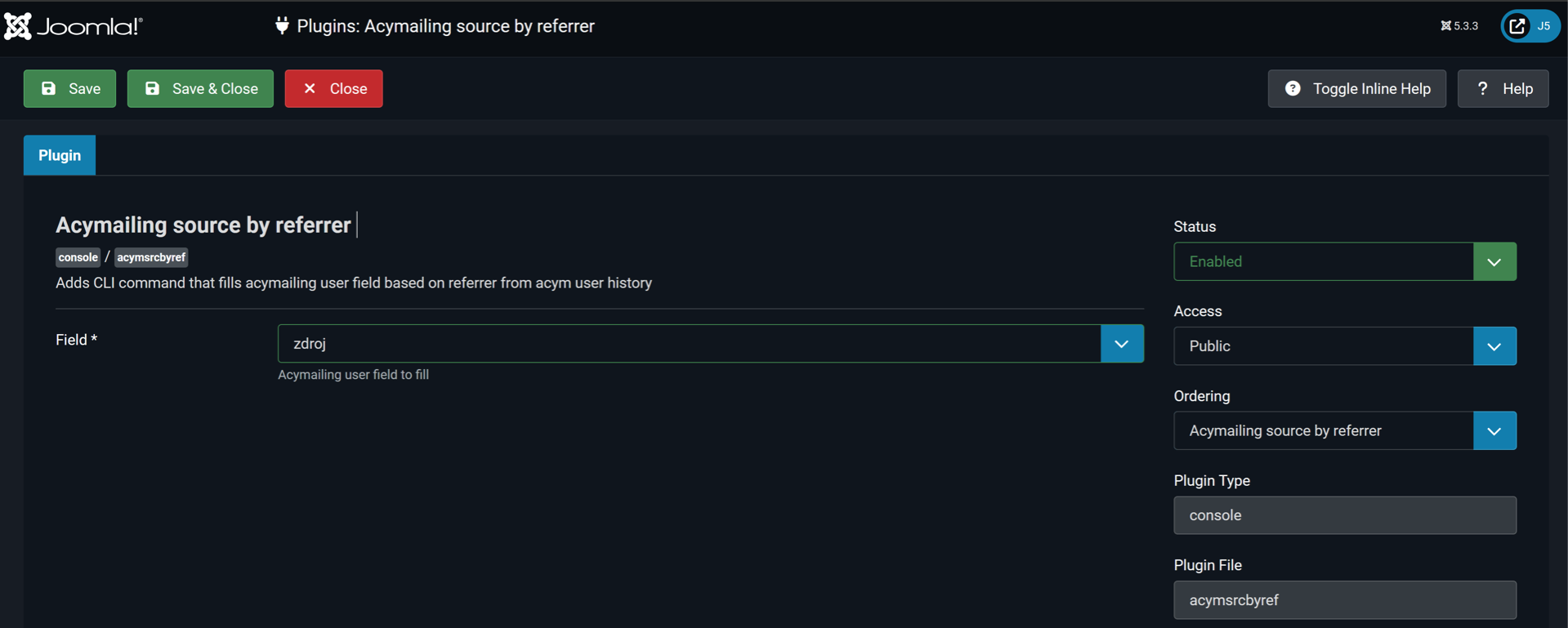Click the console badge label
Image resolution: width=1568 pixels, height=628 pixels.
(x=78, y=257)
